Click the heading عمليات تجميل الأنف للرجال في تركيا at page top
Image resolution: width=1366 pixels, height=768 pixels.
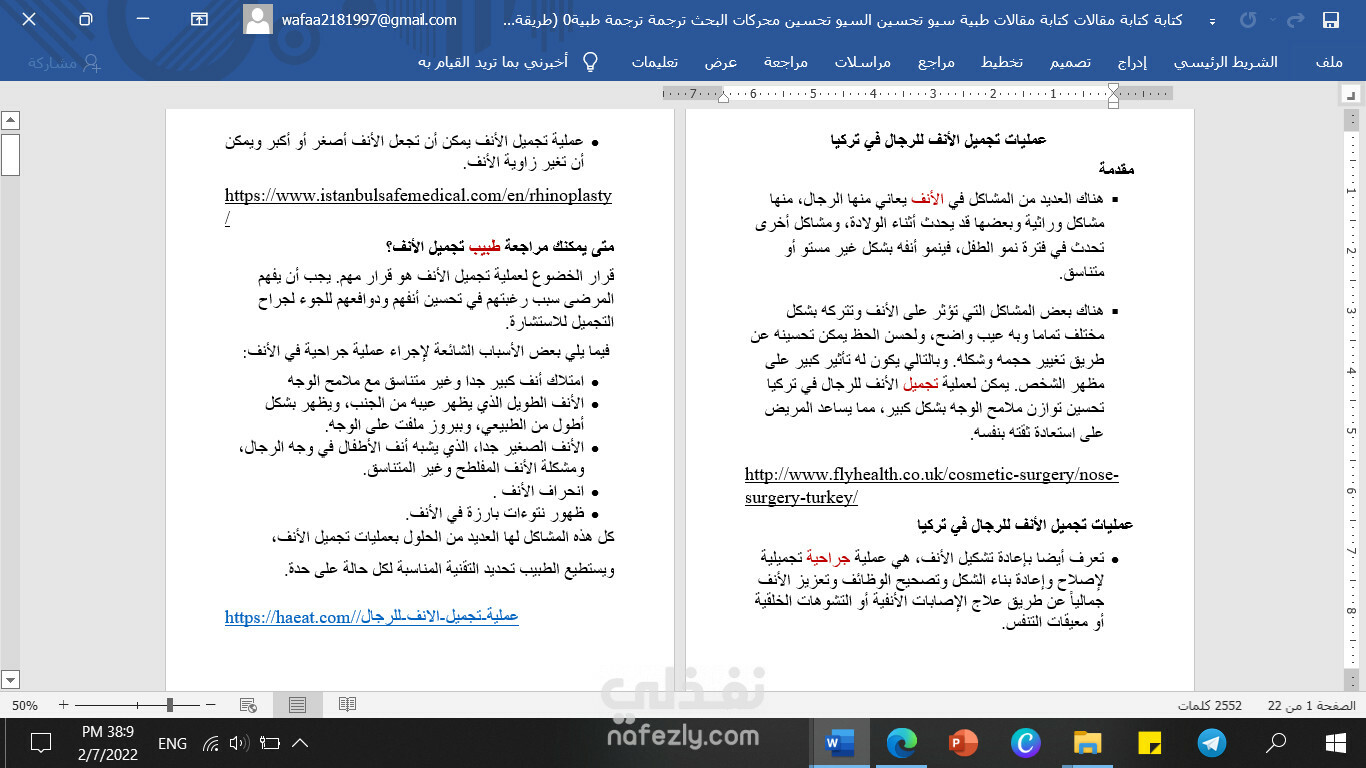938,139
